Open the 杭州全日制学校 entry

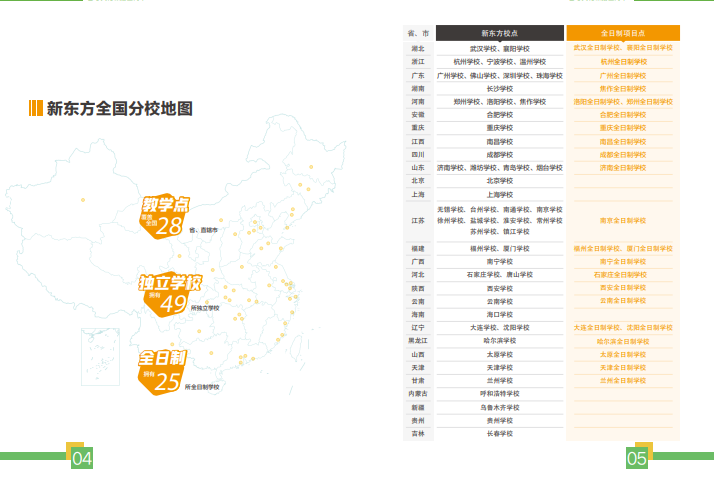623,61
